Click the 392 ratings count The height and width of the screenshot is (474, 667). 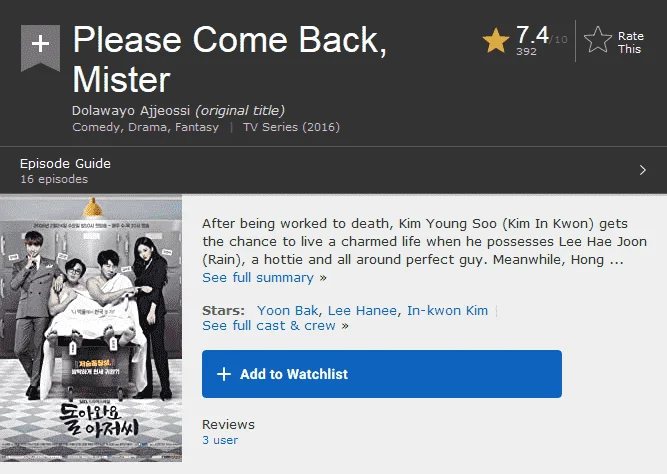click(526, 51)
